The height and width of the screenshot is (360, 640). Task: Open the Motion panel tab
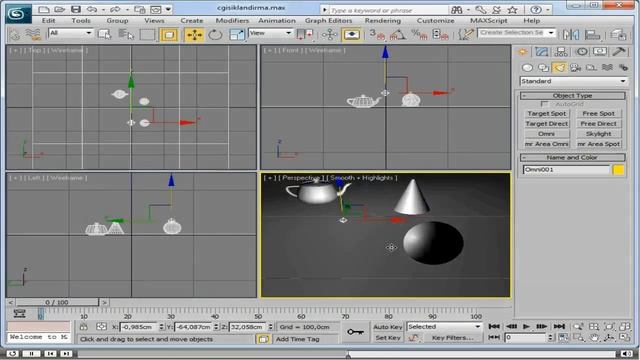point(582,51)
